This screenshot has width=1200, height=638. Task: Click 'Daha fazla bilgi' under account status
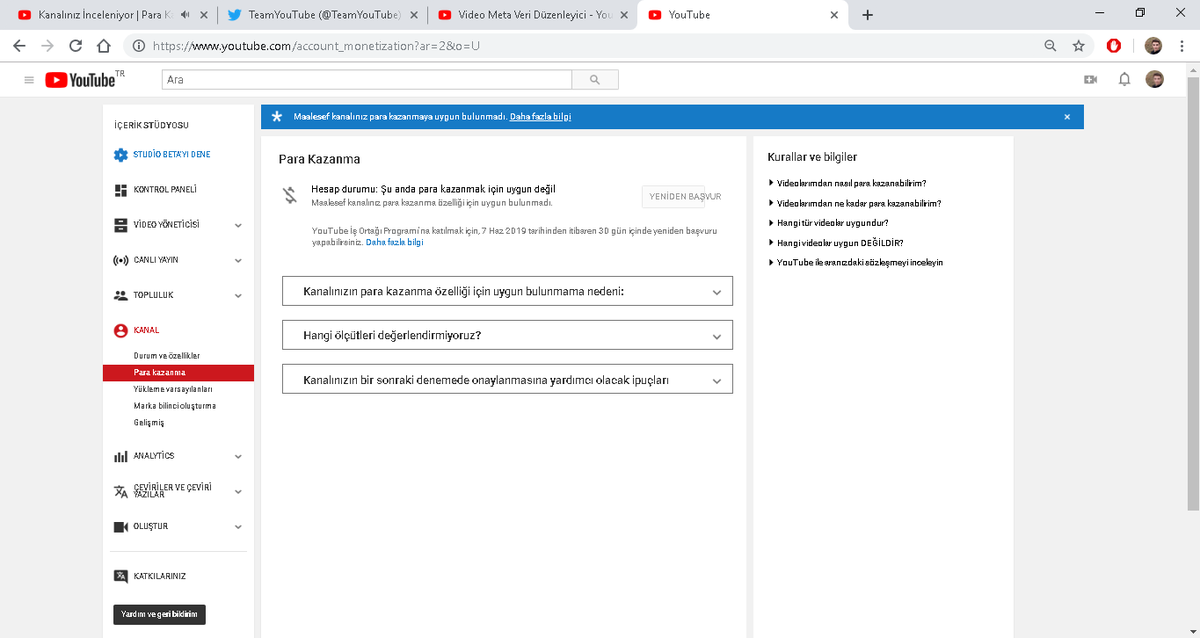[x=394, y=242]
